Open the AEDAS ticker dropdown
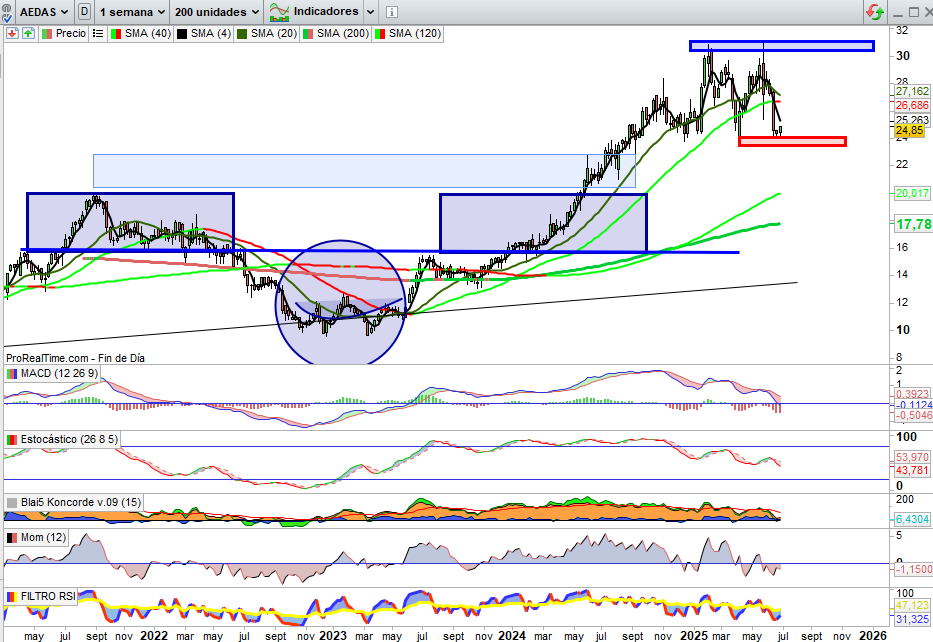Viewport: 933px width, 642px height. 44,12
